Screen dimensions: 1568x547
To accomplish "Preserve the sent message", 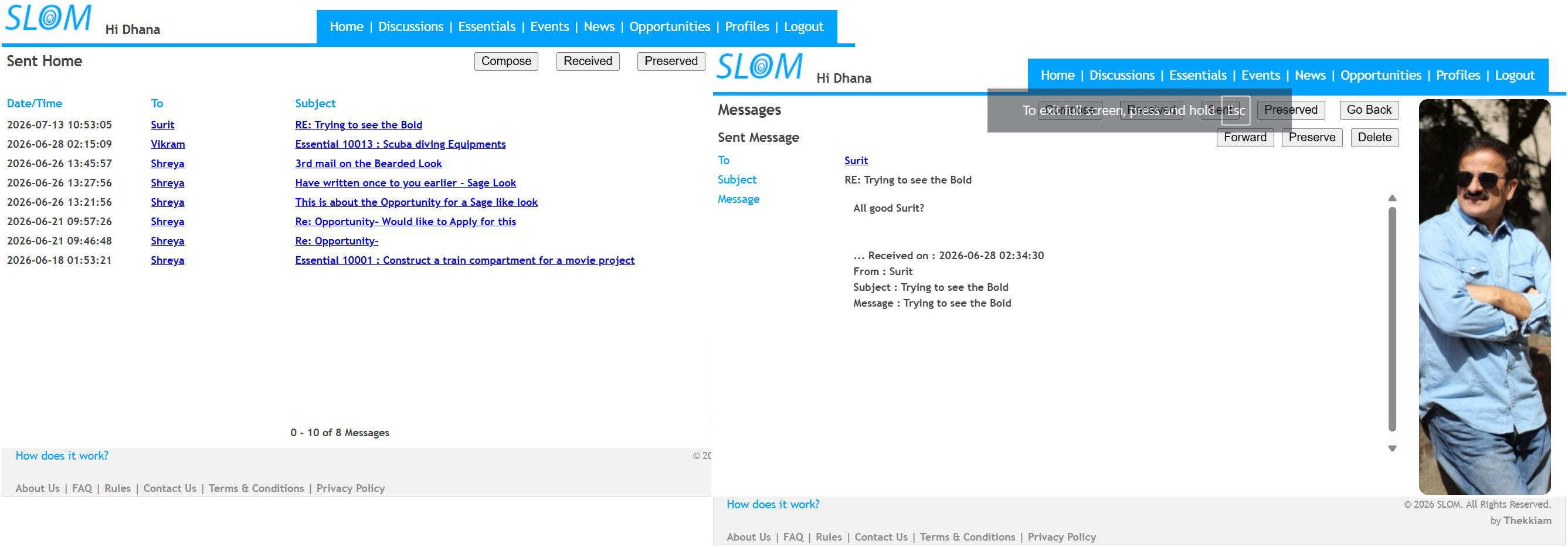I will point(1312,138).
